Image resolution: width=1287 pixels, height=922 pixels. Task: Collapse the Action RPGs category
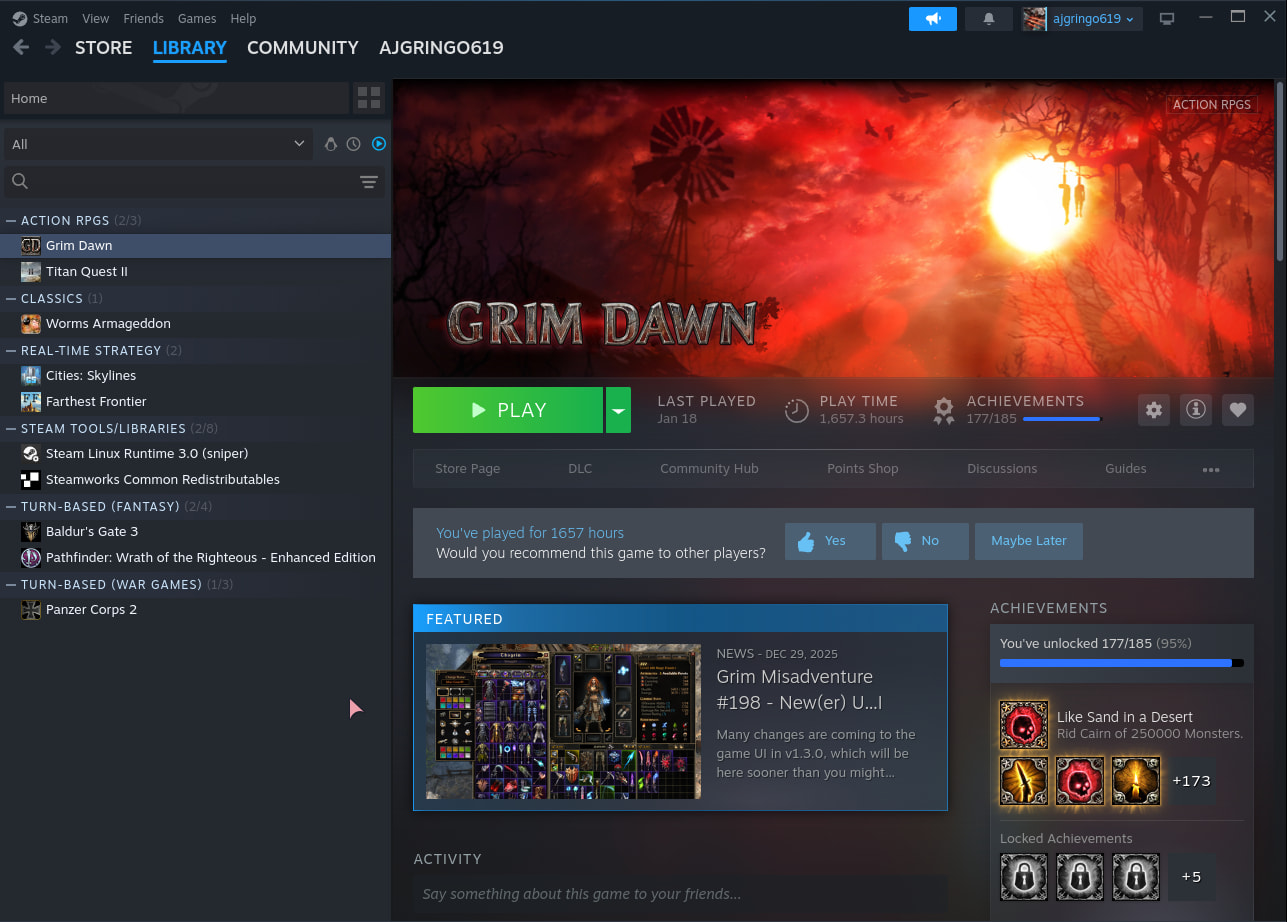(12, 220)
